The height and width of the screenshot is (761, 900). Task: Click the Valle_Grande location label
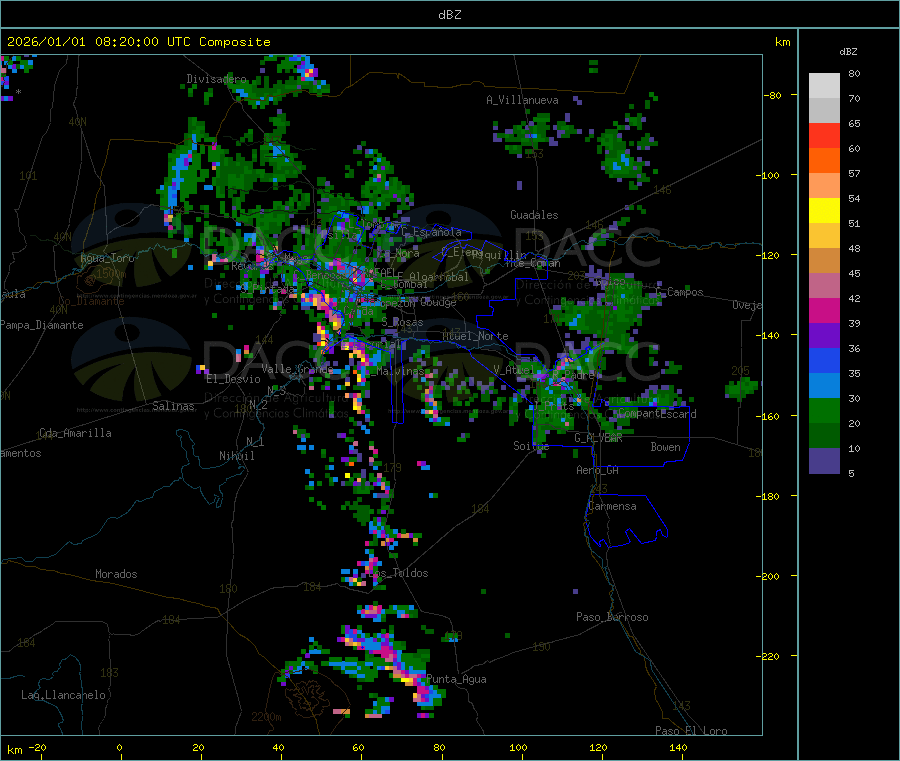pyautogui.click(x=297, y=369)
